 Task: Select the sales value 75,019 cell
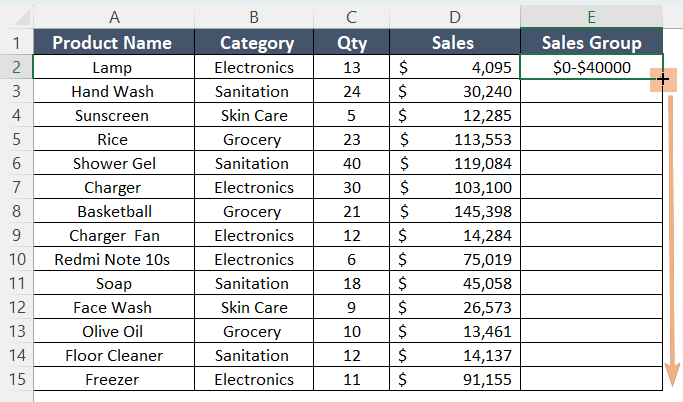click(455, 260)
